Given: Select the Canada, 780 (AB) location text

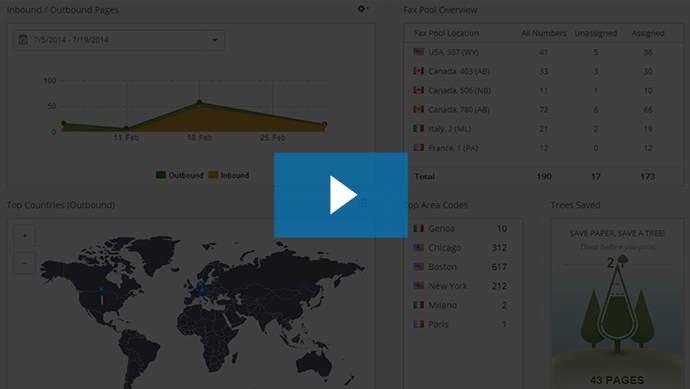Looking at the screenshot, I should pos(459,110).
